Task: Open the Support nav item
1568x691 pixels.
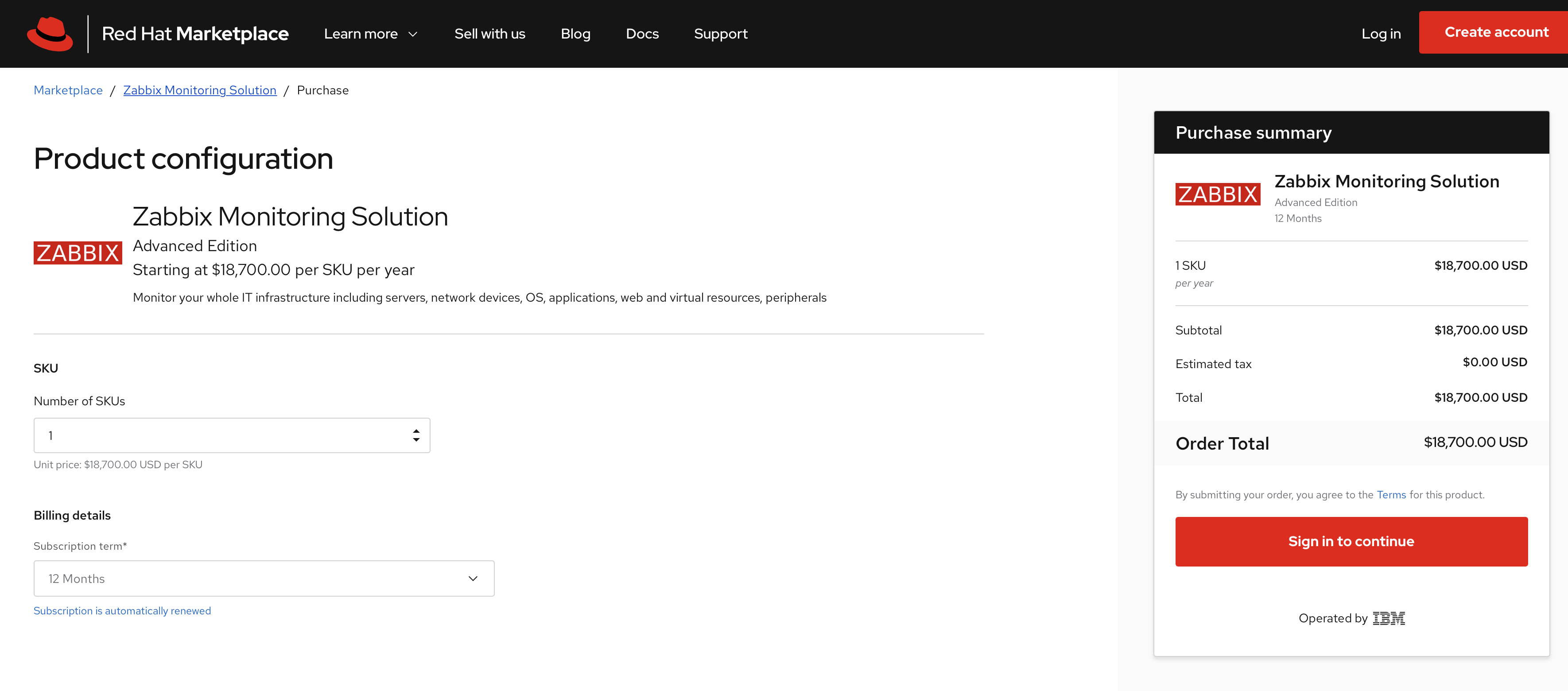Action: (721, 34)
